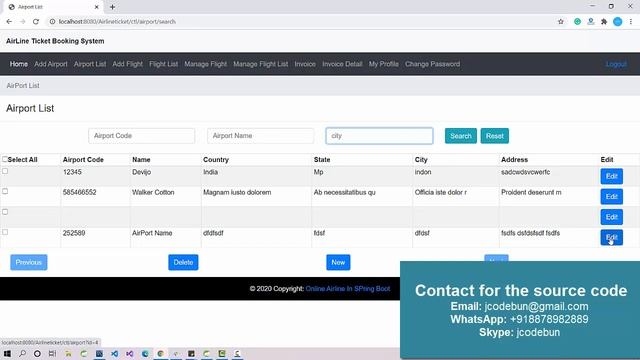The width and height of the screenshot is (640, 360).
Task: Click the 'Airport Code' column header
Action: pos(83,160)
